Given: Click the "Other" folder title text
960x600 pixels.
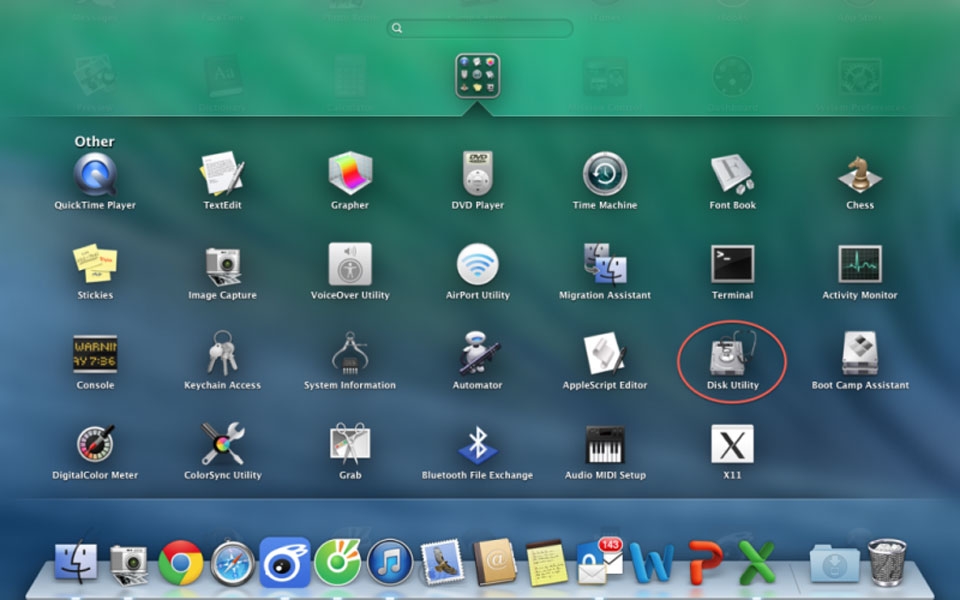Looking at the screenshot, I should point(94,141).
